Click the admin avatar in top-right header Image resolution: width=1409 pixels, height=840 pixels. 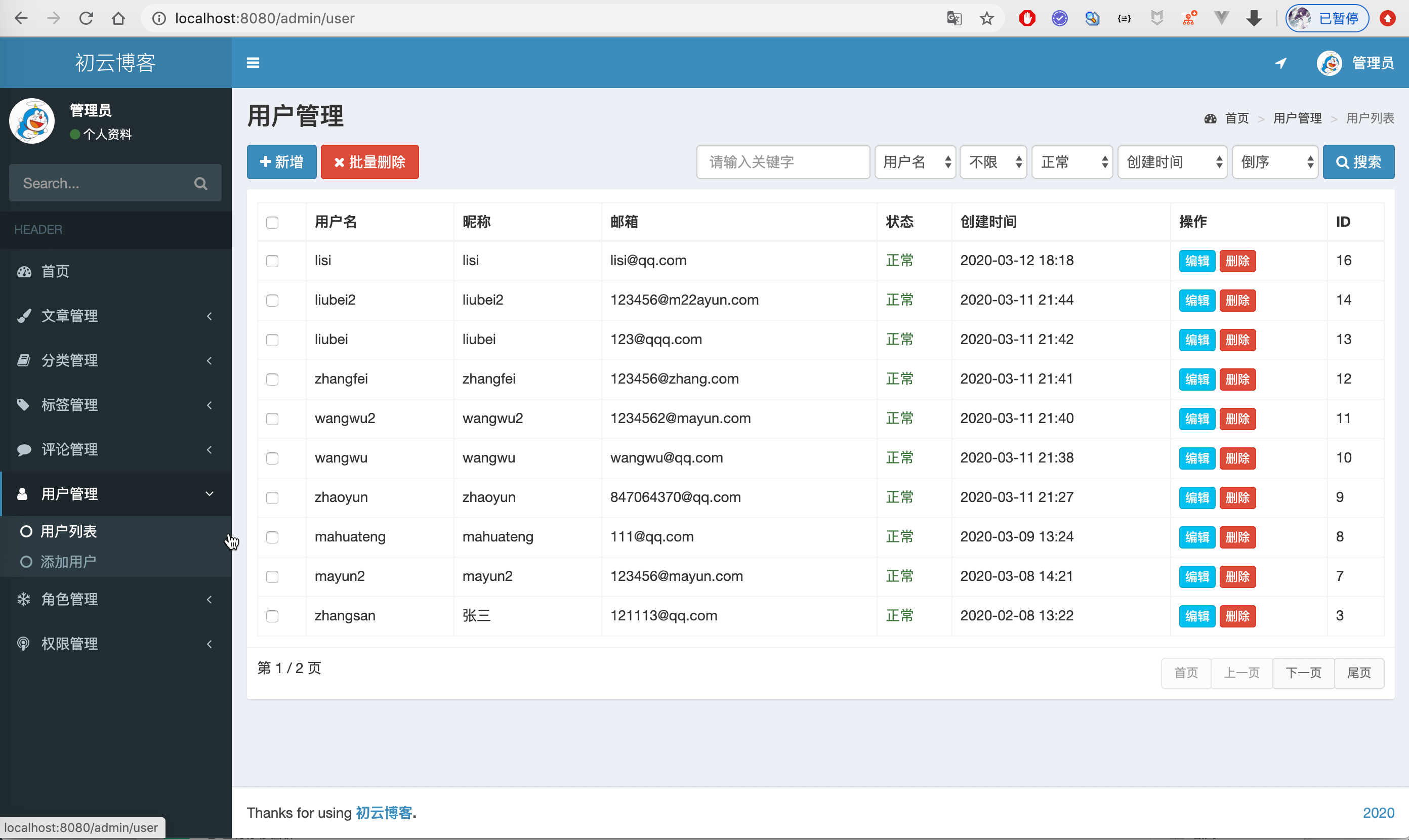1329,63
